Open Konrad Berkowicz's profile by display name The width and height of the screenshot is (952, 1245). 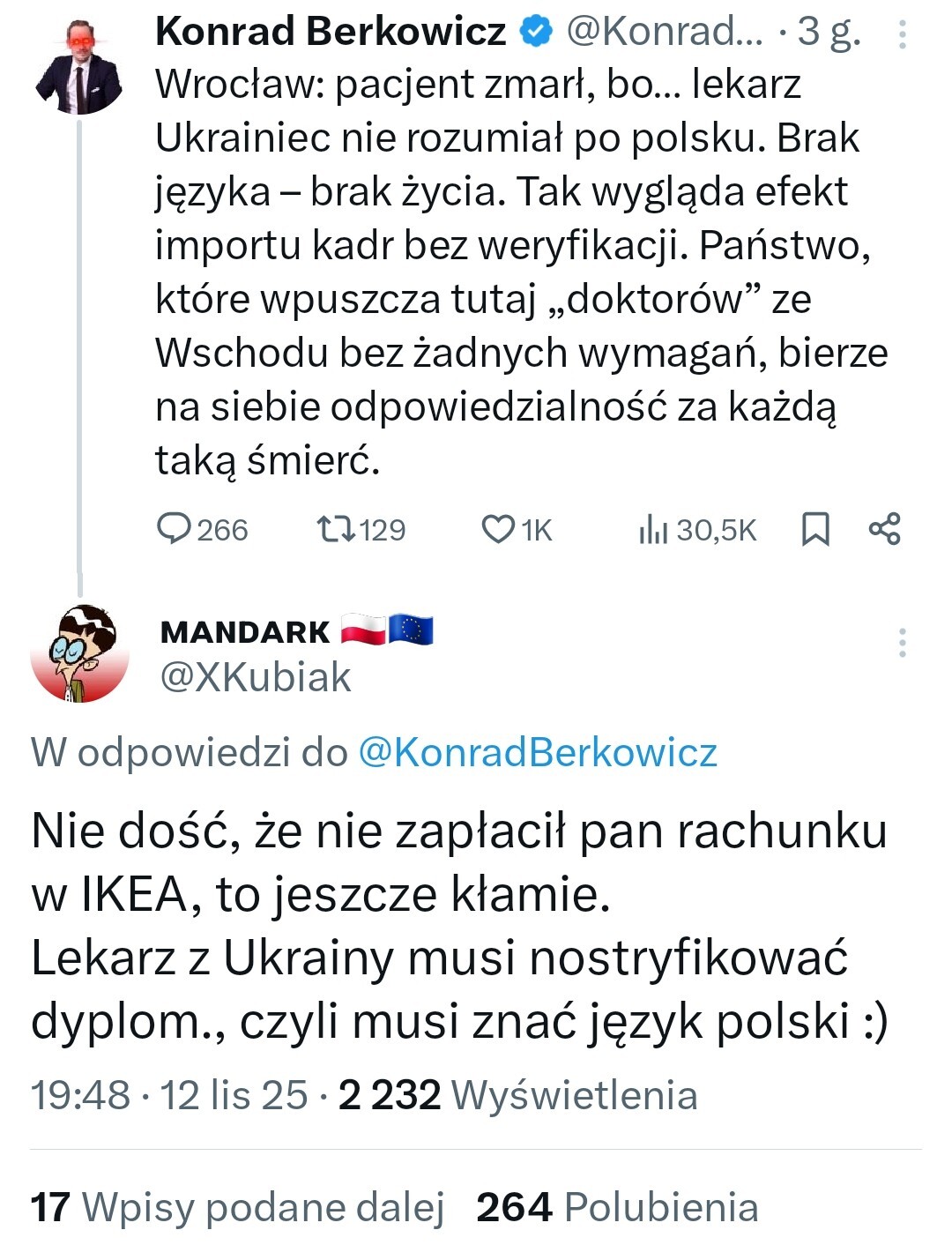click(x=331, y=33)
